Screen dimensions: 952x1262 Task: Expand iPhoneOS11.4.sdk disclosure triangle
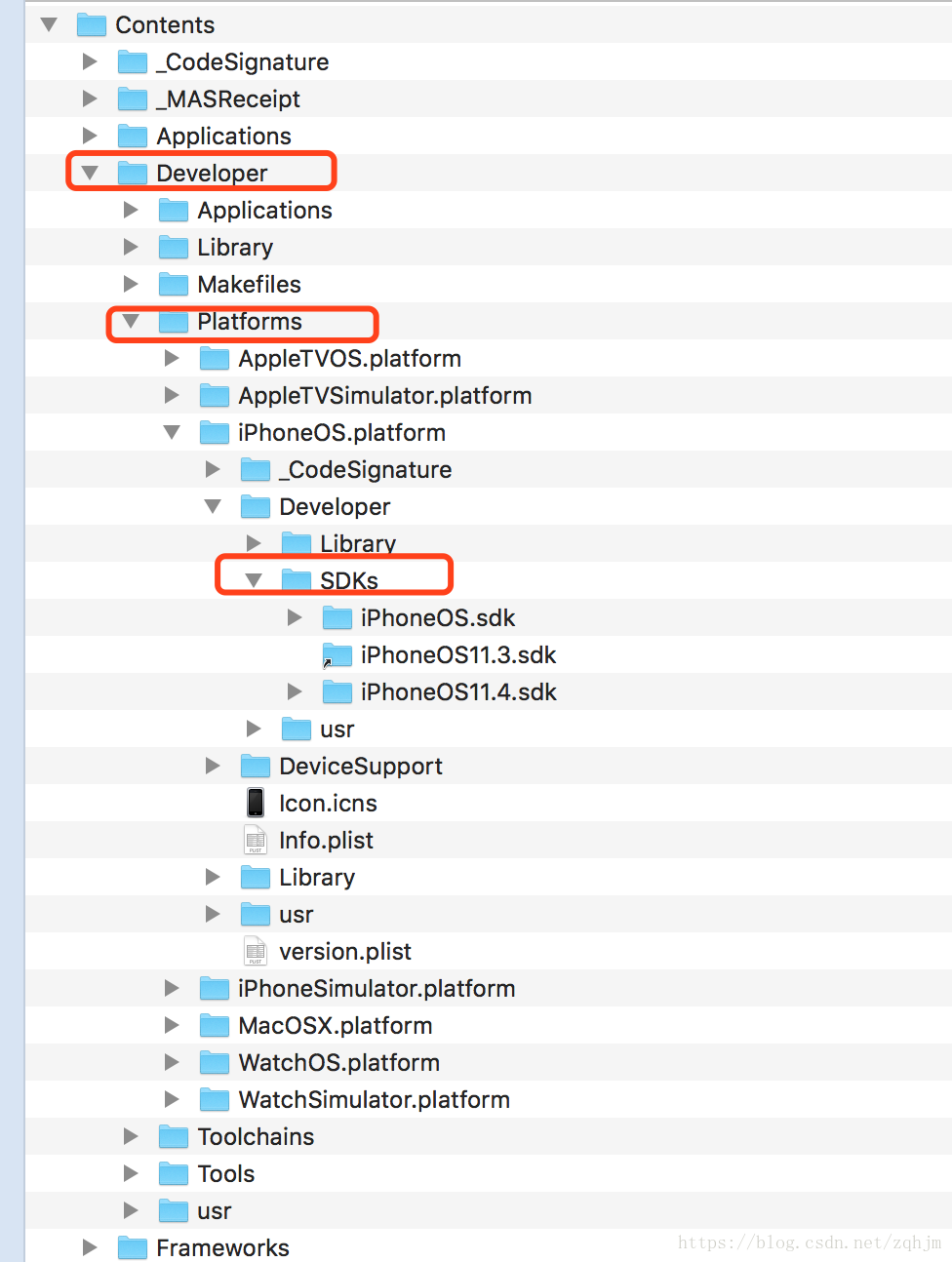295,691
